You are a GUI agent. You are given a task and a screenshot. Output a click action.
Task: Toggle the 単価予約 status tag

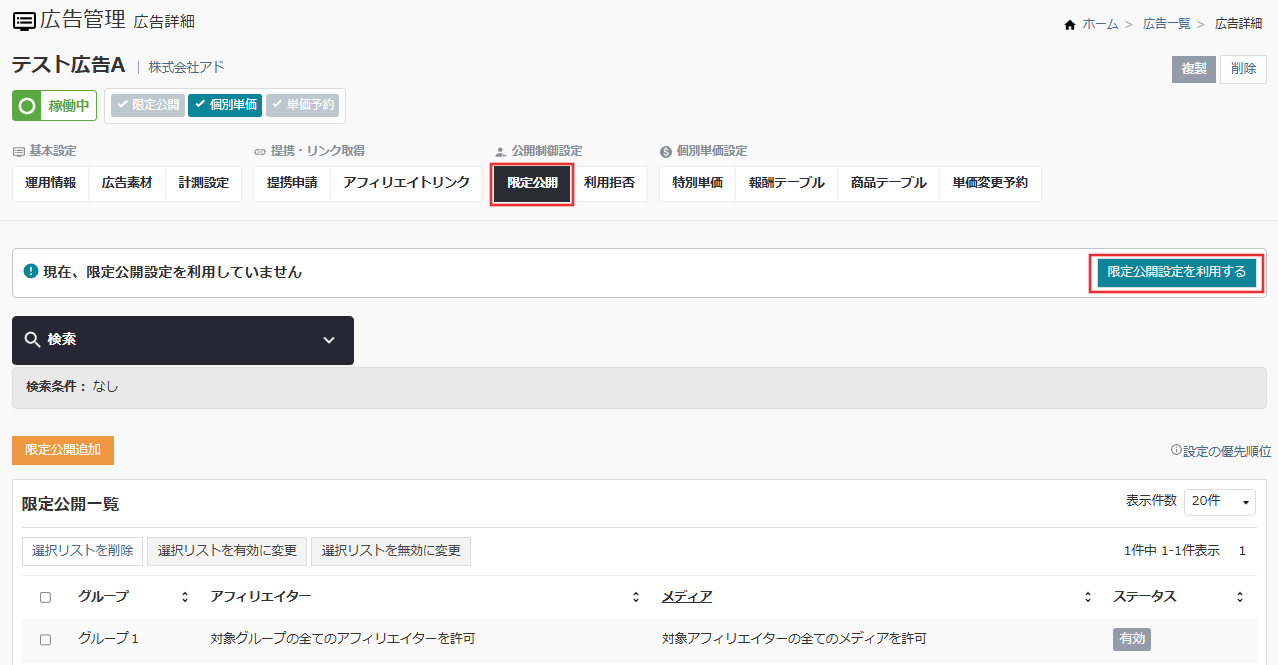(x=302, y=105)
